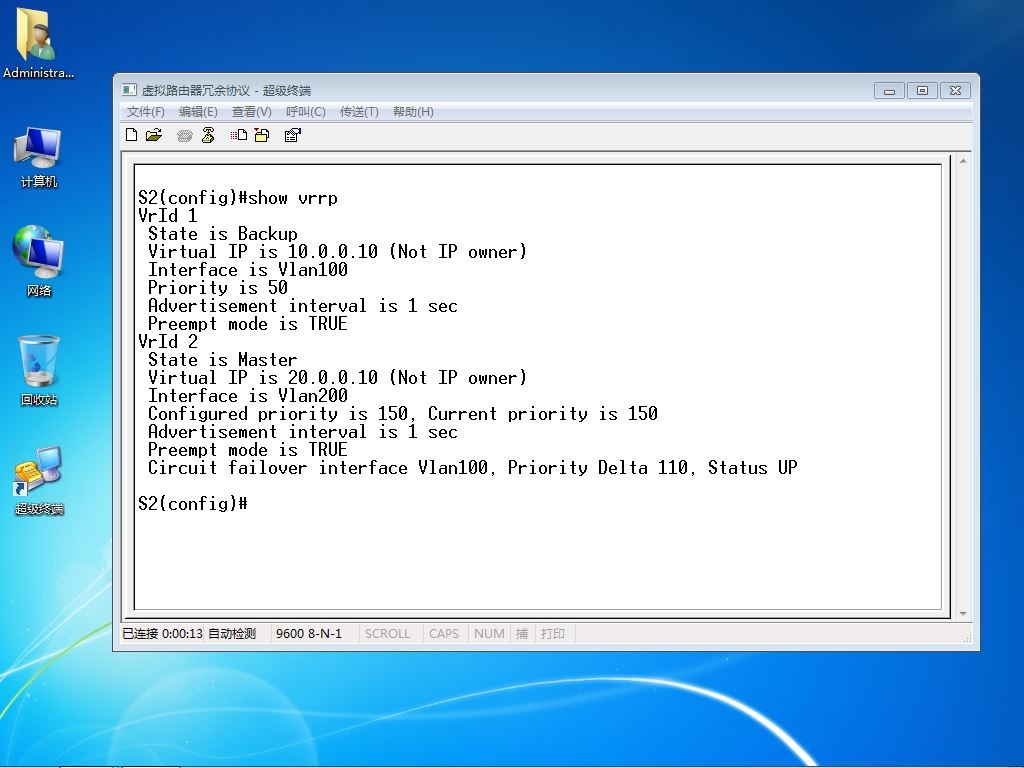This screenshot has height=768, width=1024.
Task: Click 'Interface is Vlan100' line
Action: (x=248, y=270)
